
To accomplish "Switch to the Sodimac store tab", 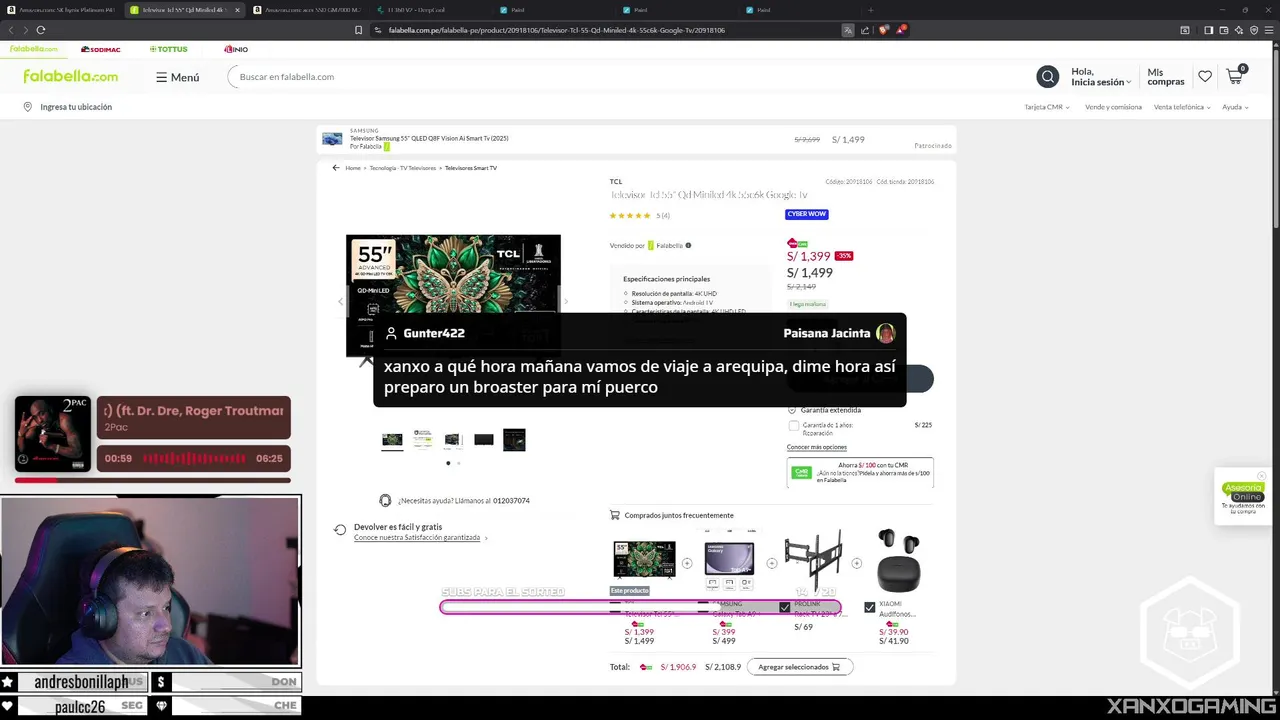I will click(x=100, y=49).
